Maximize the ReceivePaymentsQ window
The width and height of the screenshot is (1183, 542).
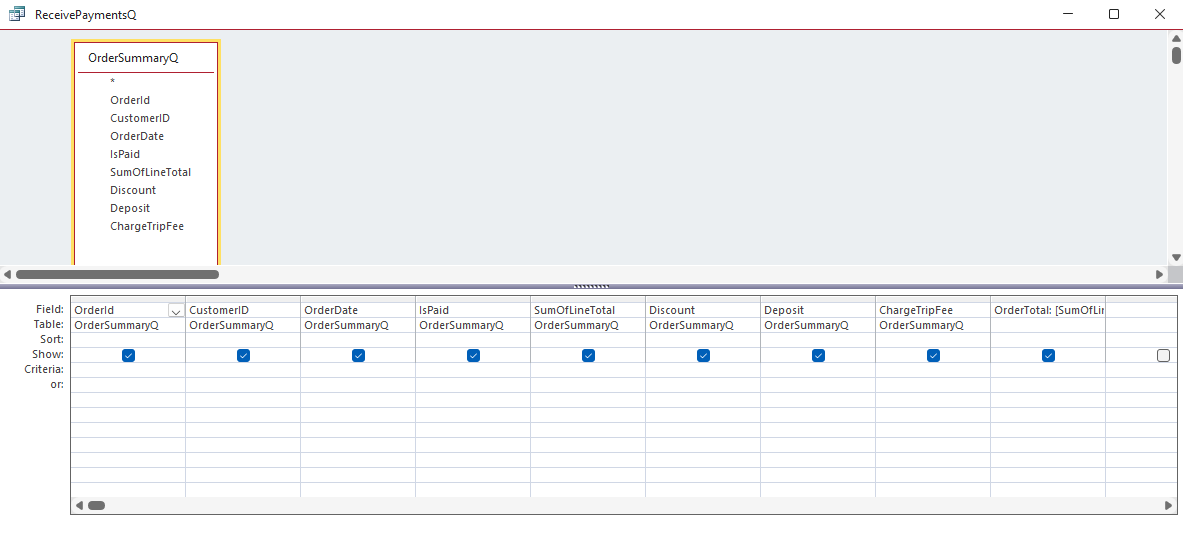click(1114, 14)
